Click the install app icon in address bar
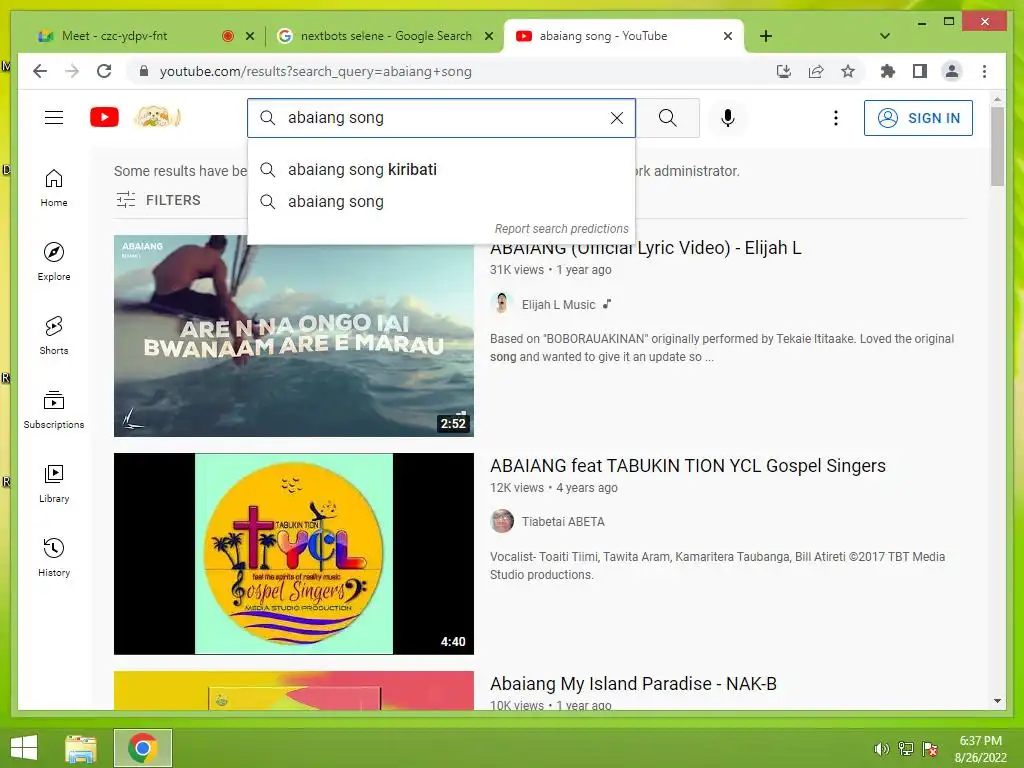The width and height of the screenshot is (1024, 768). [x=784, y=71]
